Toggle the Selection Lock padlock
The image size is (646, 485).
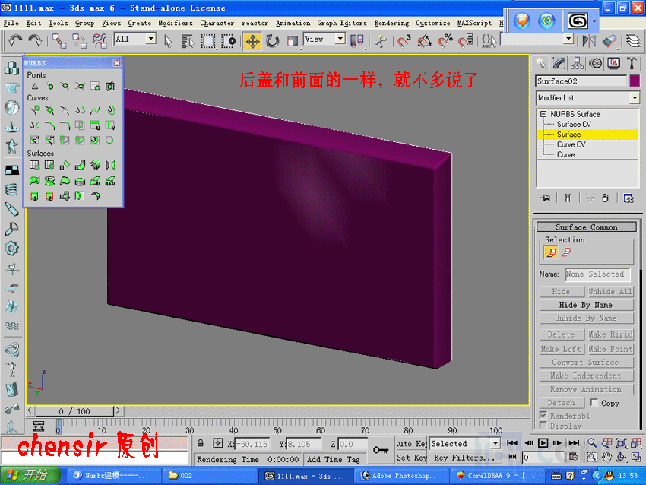[x=201, y=443]
